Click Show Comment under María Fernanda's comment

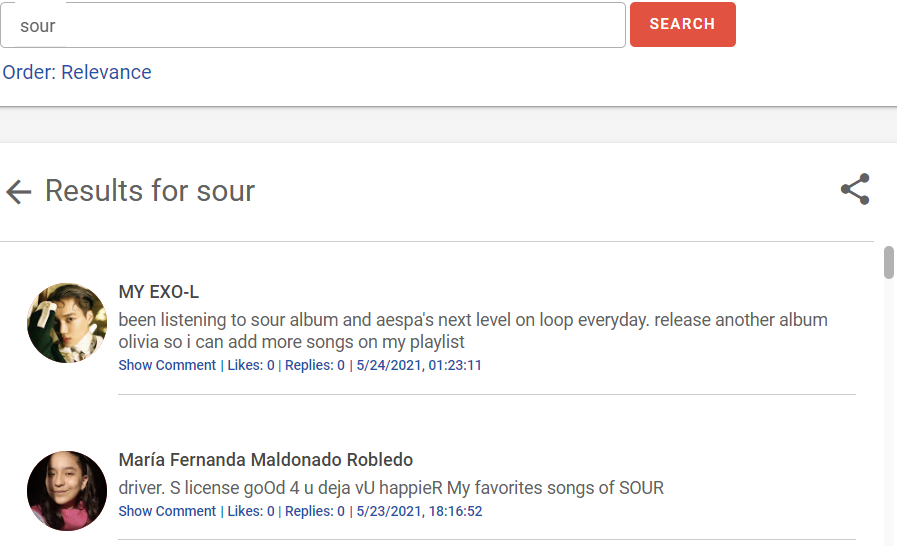[167, 511]
